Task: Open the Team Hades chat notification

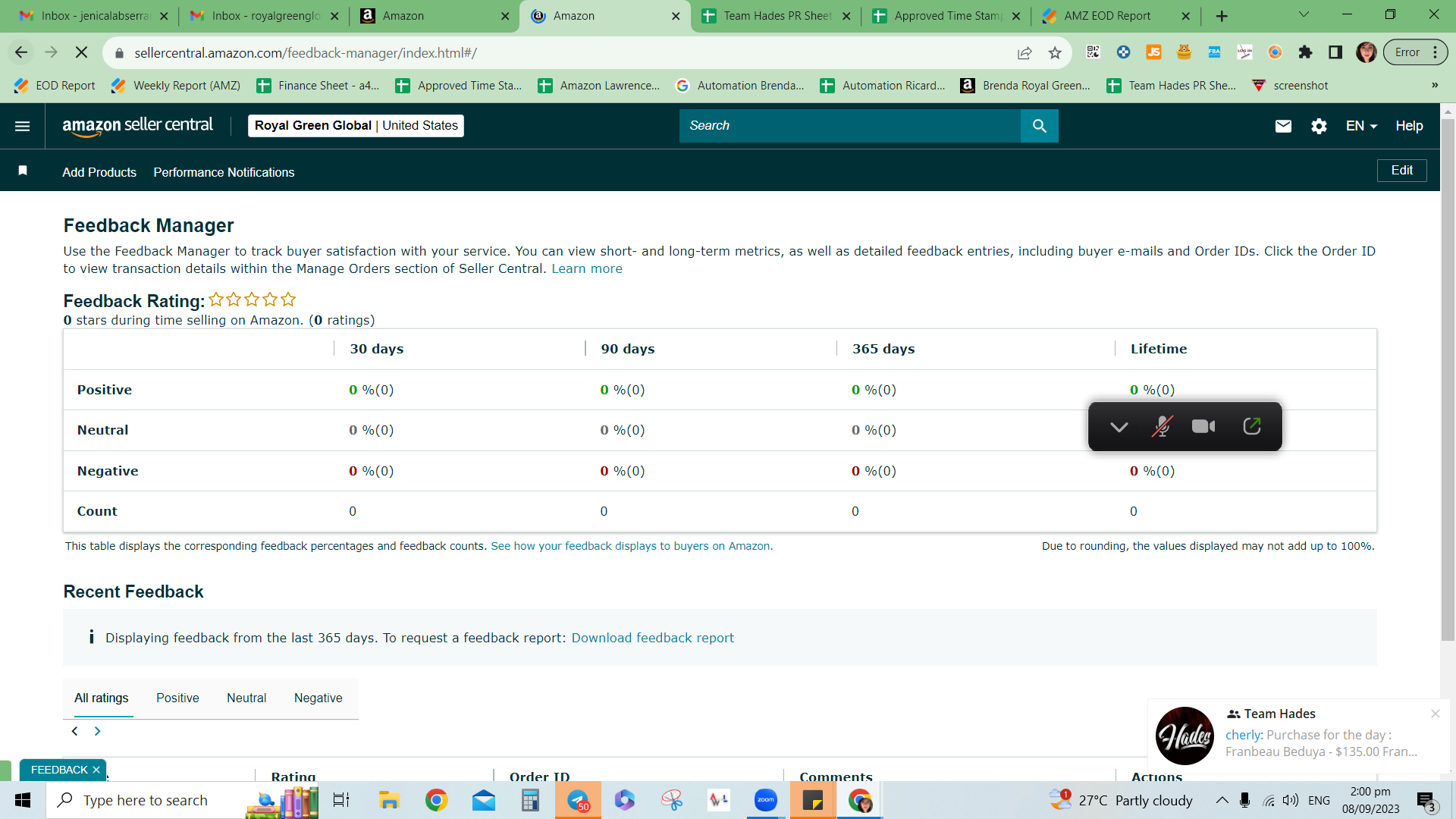Action: point(1298,736)
